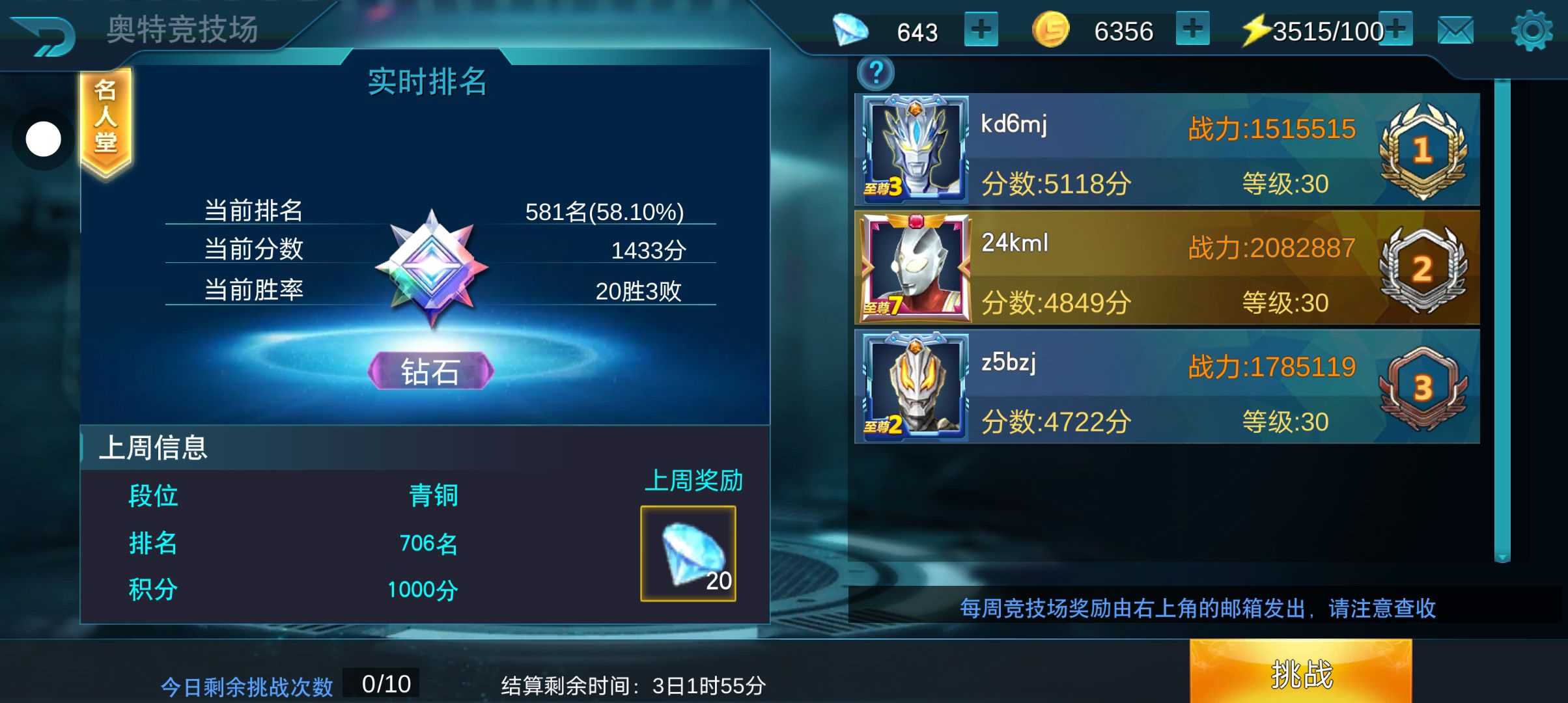This screenshot has width=1568, height=703.
Task: Open the settings gear icon
Action: (x=1532, y=30)
